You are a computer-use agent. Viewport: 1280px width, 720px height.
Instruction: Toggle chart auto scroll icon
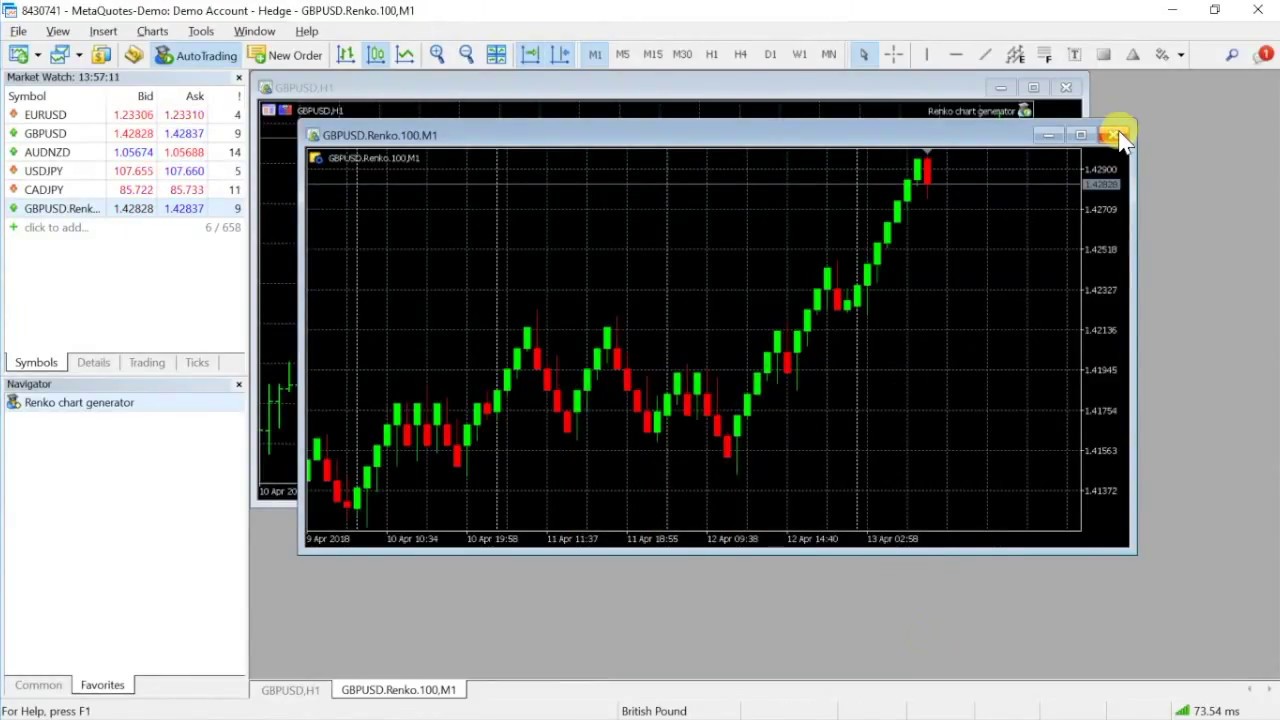[x=530, y=55]
